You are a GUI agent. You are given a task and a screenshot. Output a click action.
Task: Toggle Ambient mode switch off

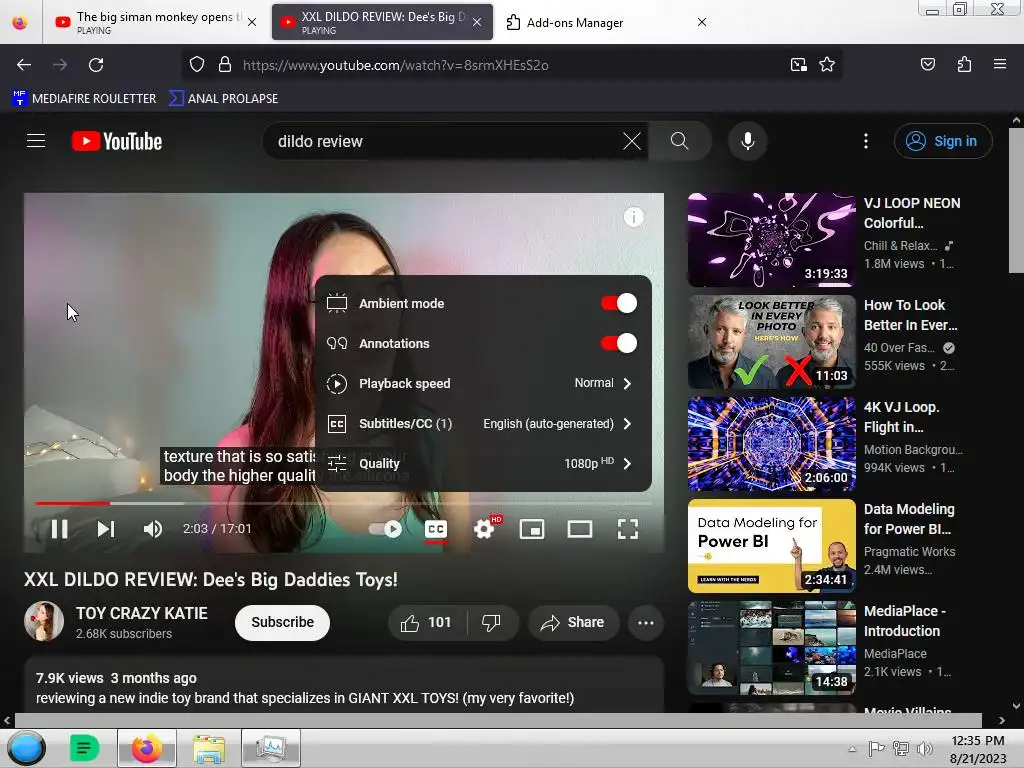(618, 303)
